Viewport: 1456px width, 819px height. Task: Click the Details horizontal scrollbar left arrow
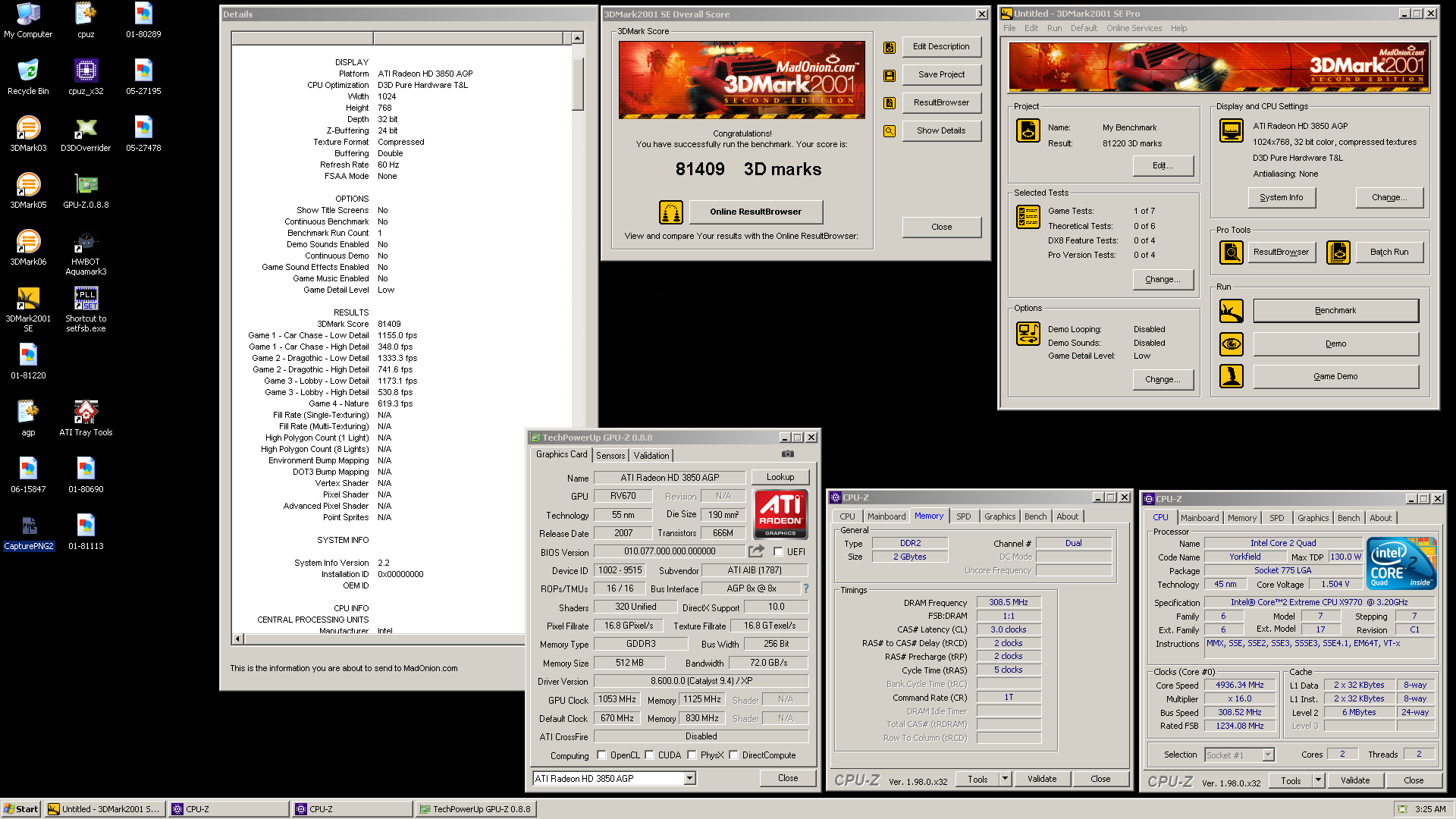pyautogui.click(x=237, y=639)
